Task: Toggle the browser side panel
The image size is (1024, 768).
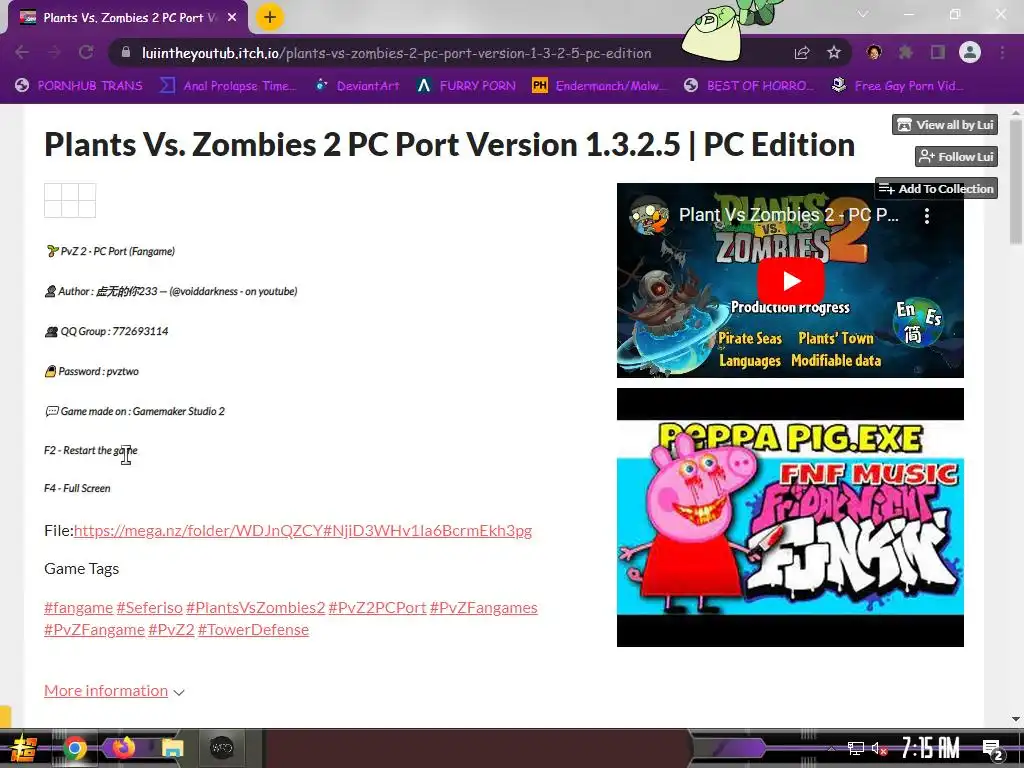Action: (938, 52)
